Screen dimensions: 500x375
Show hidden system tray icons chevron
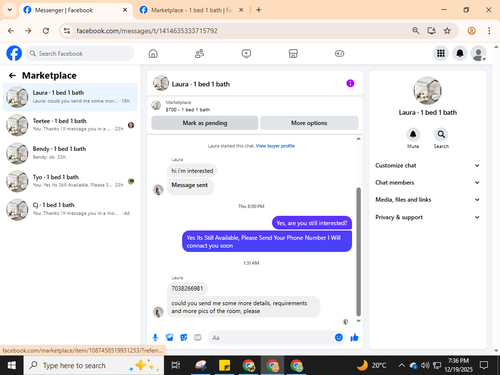click(x=401, y=366)
